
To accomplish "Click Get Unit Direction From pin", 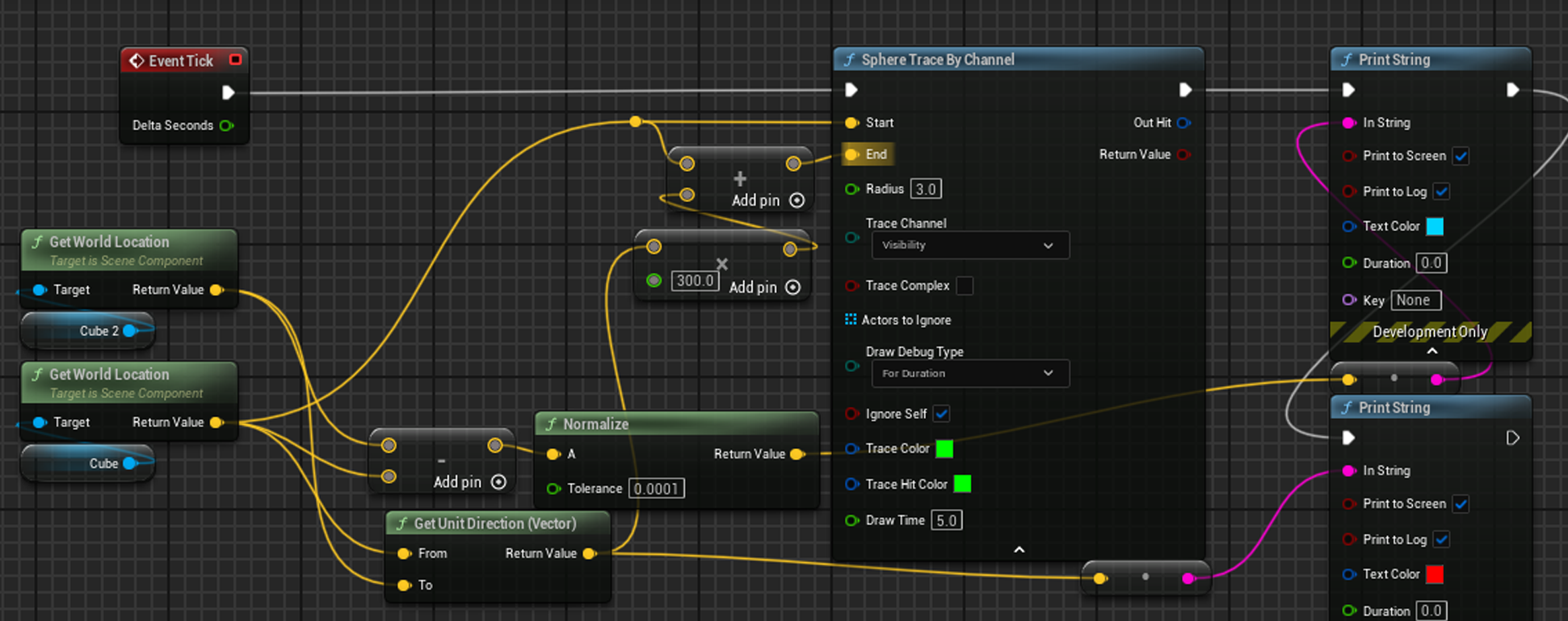I will click(404, 553).
